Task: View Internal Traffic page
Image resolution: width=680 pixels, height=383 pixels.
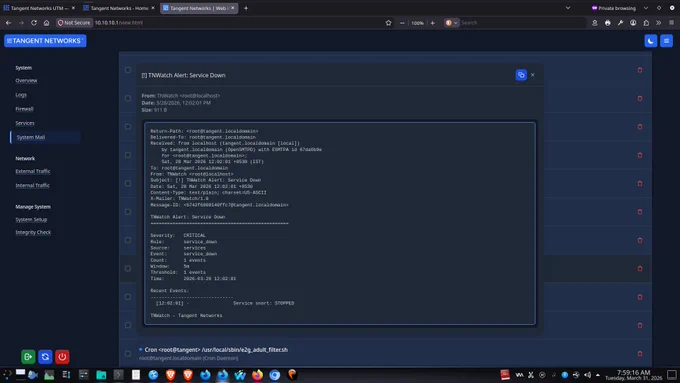Action: coord(33,185)
